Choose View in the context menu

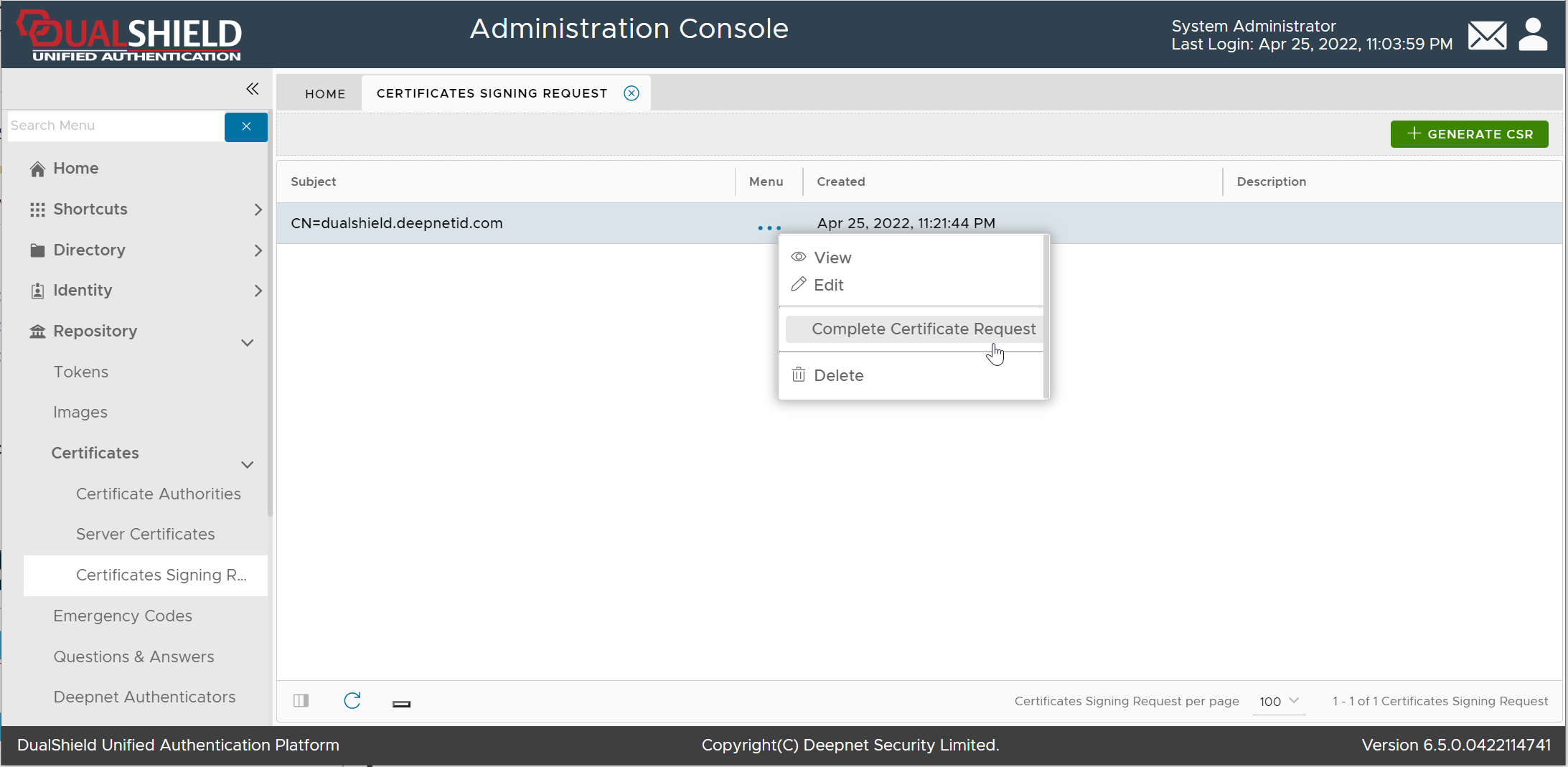tap(832, 258)
